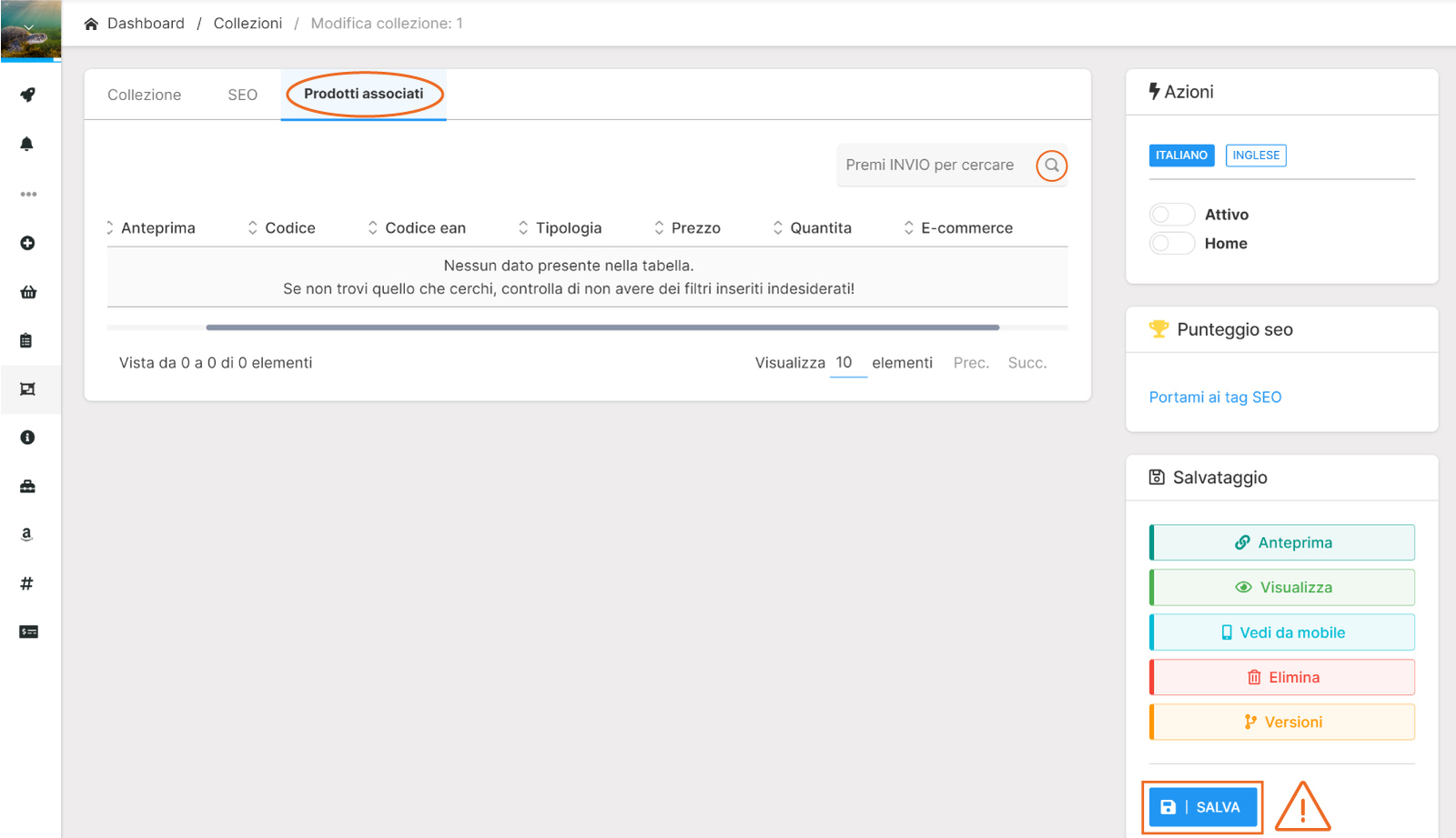
Task: Click the plus circle sidebar icon
Action: [x=27, y=243]
